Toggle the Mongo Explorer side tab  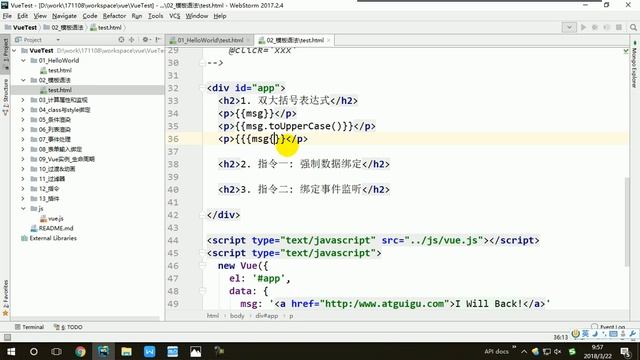(x=634, y=65)
